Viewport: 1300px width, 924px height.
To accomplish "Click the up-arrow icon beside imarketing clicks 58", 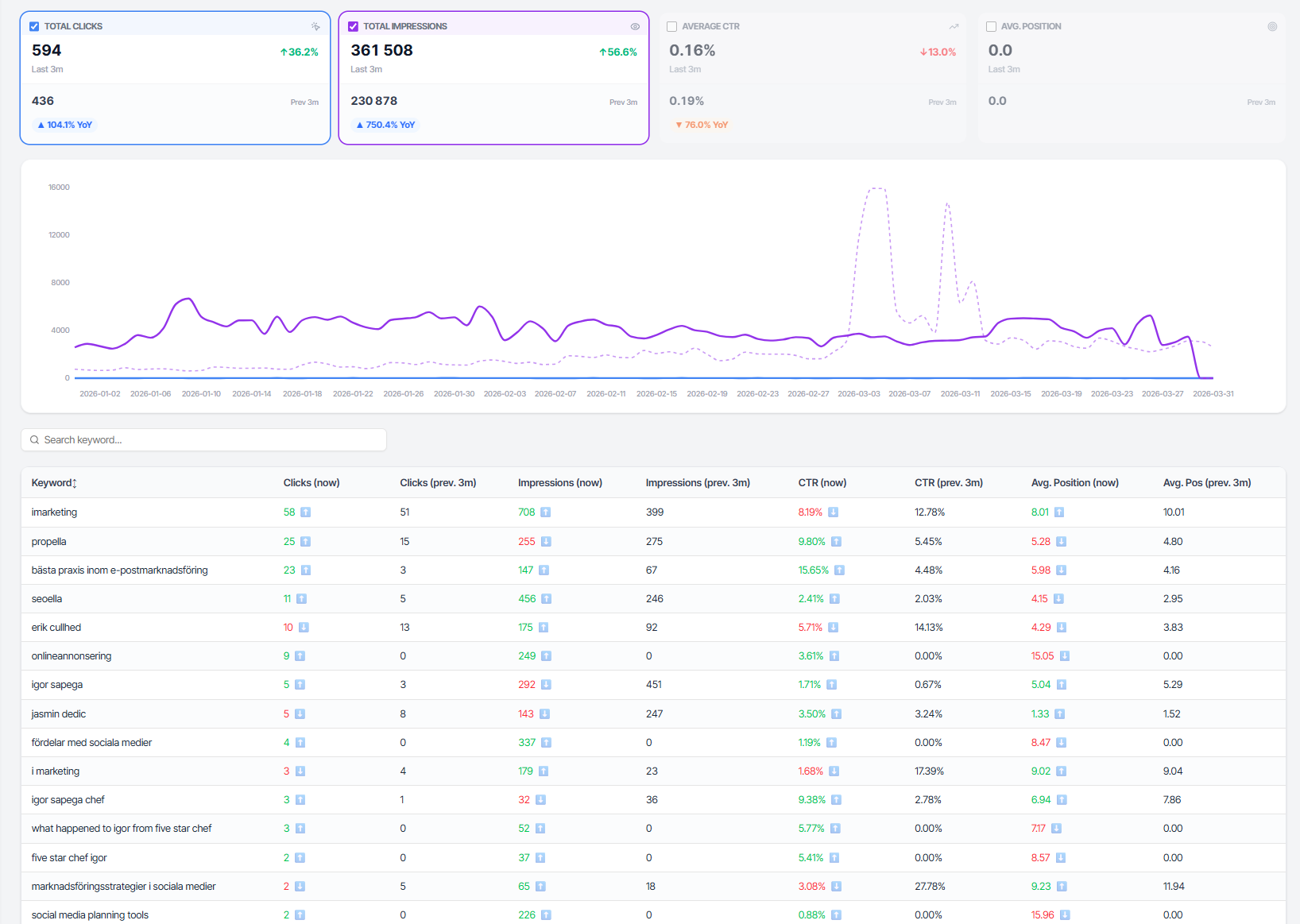I will point(306,512).
